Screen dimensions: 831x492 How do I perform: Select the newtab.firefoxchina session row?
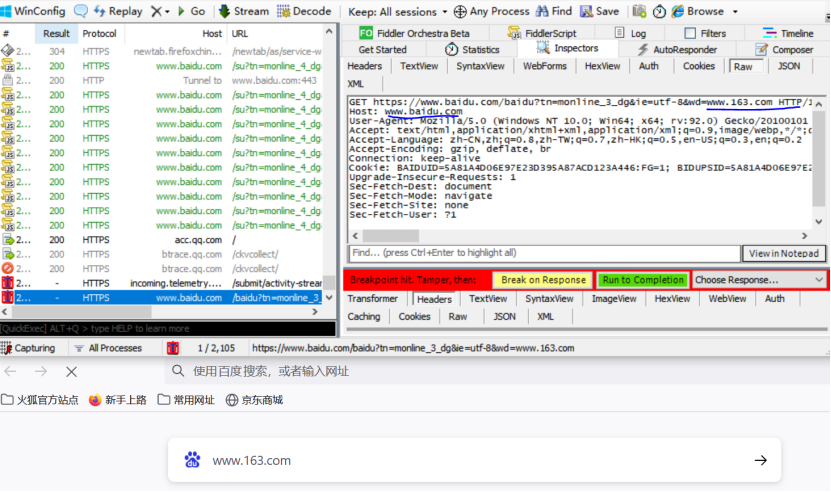(161, 51)
